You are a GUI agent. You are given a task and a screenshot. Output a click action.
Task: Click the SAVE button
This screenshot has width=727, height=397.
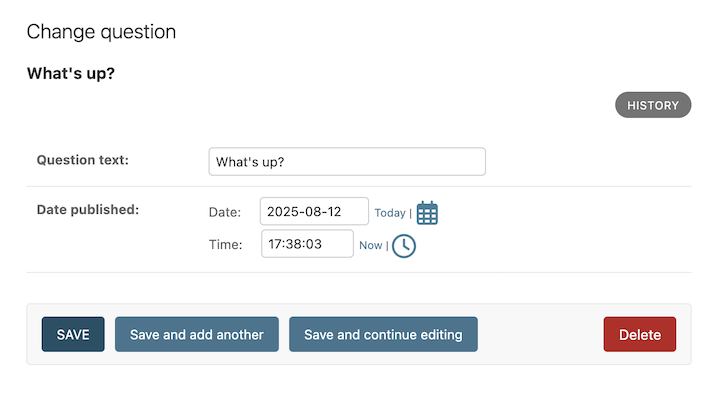(73, 334)
